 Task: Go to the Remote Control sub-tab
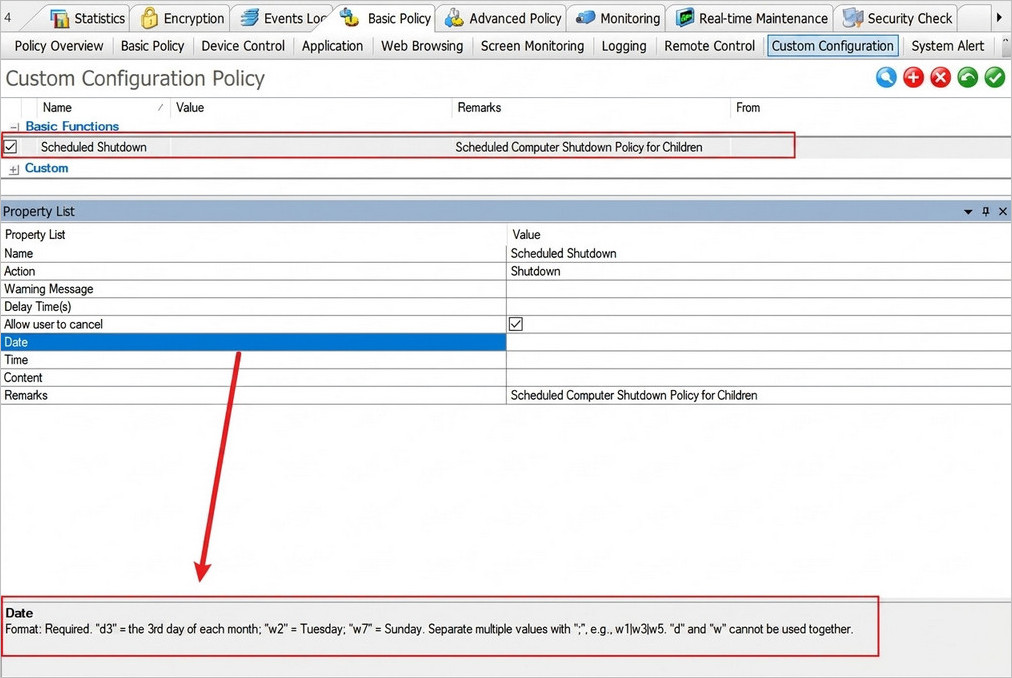(709, 46)
